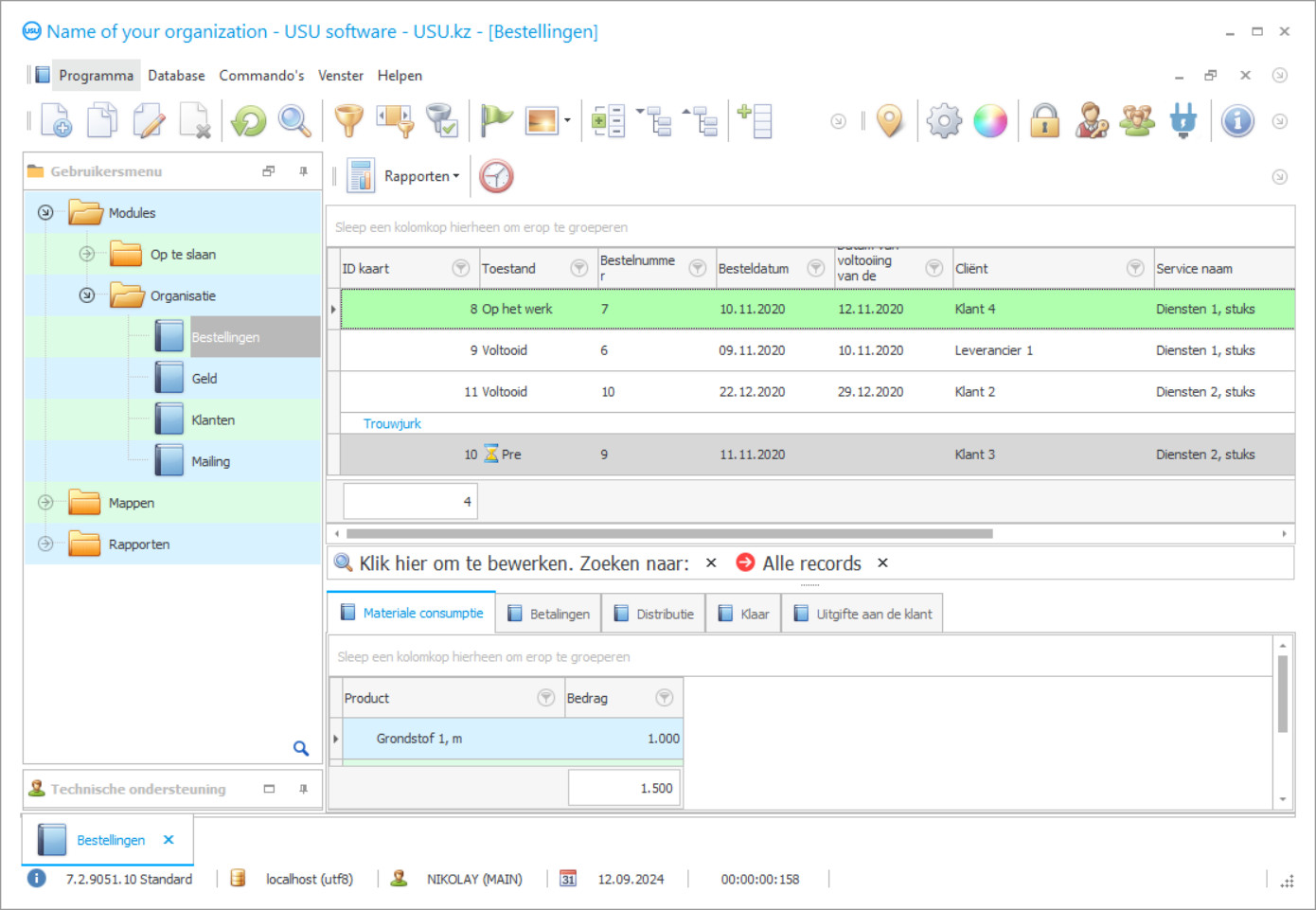Screen dimensions: 1316x910
Task: Open the Database menu
Action: [176, 76]
